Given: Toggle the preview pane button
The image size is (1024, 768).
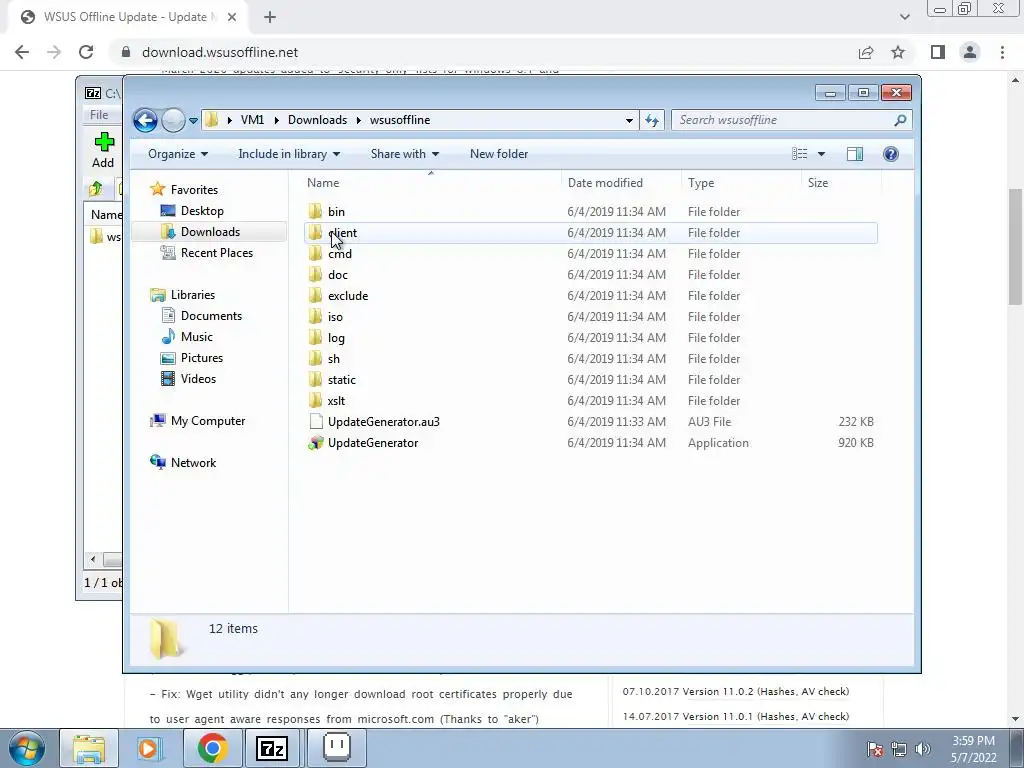Looking at the screenshot, I should 855,153.
